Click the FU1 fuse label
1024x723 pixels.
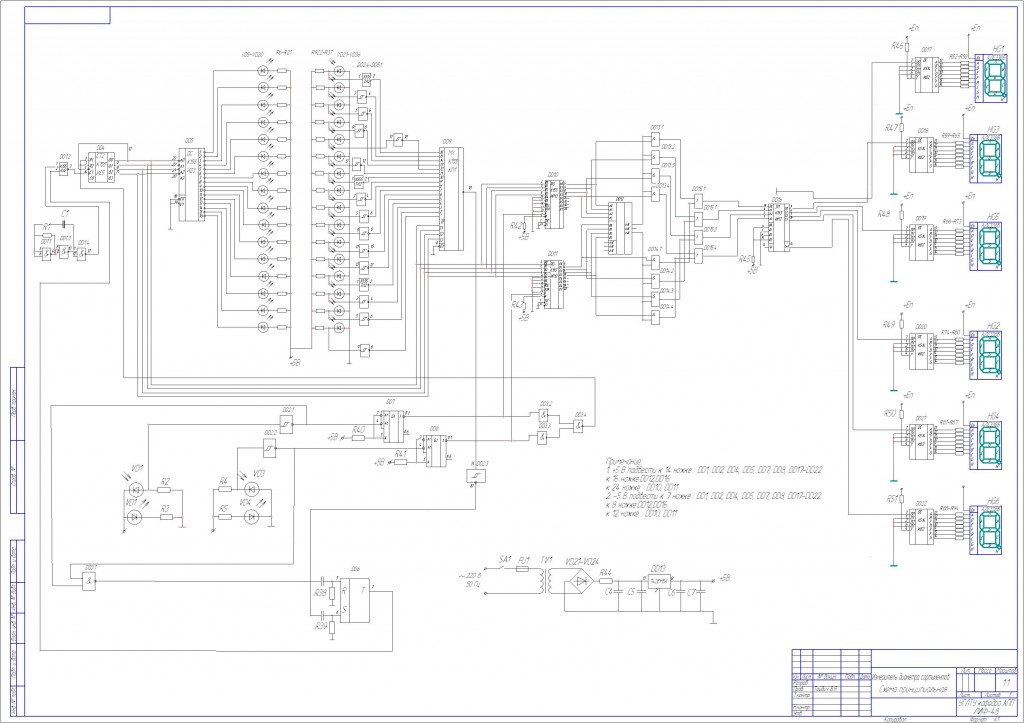[x=524, y=560]
